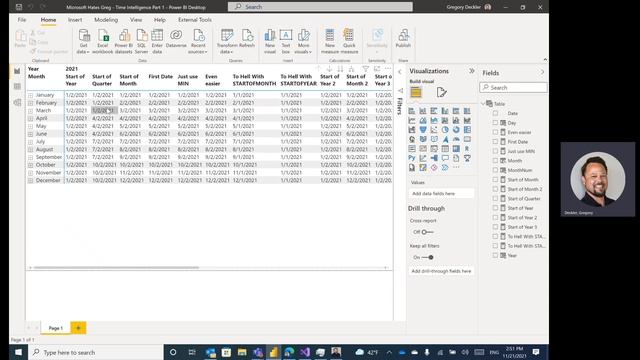Click the Fields pane search box
The image size is (640, 360).
(513, 88)
